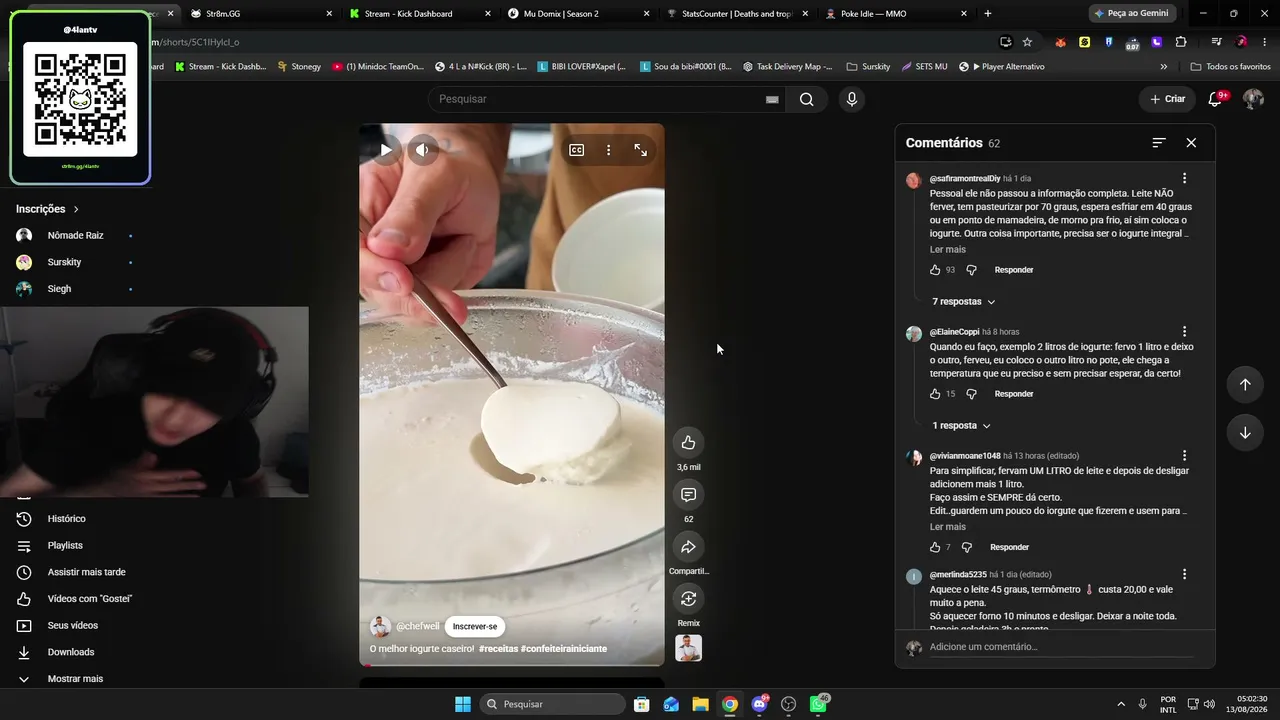1280x720 pixels.
Task: Open Seus vídeos in the sidebar
Action: (75, 626)
